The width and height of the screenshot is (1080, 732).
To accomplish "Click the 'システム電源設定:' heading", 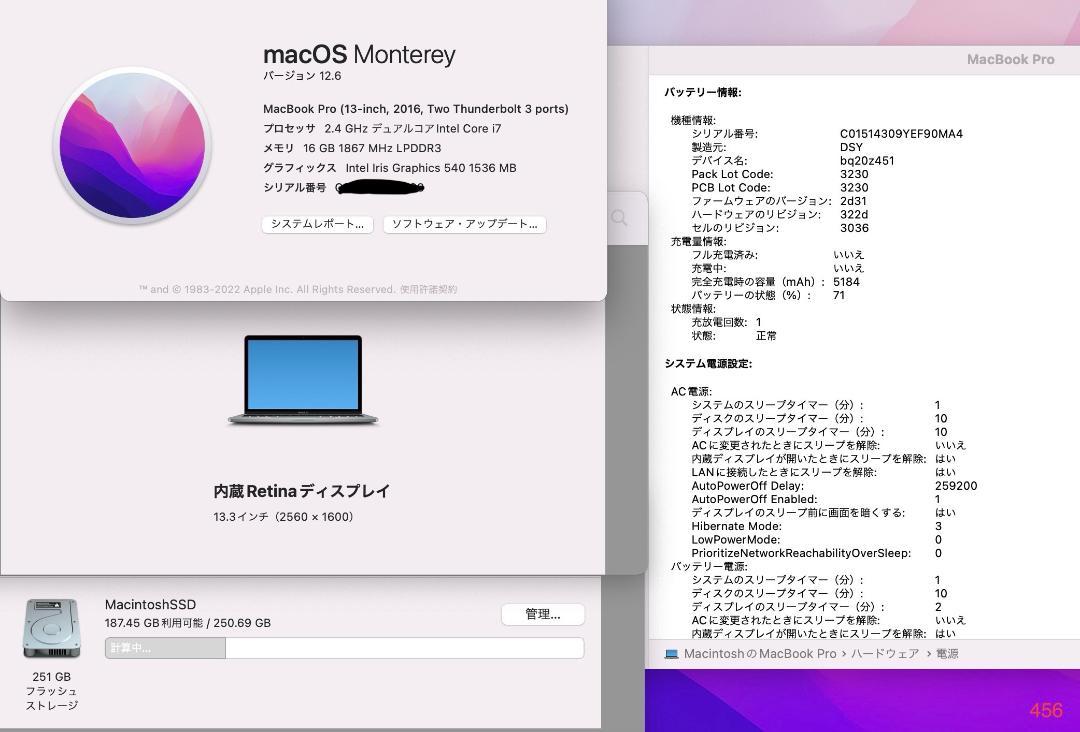I will point(708,364).
